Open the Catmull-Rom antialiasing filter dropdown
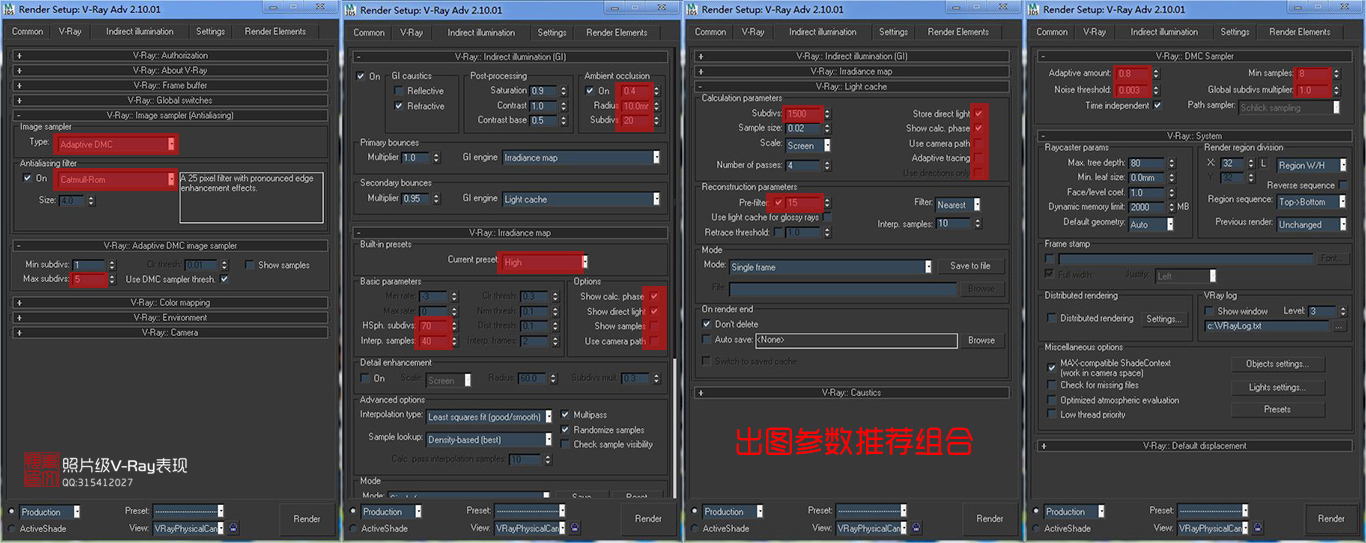This screenshot has width=1366, height=543. click(x=116, y=179)
